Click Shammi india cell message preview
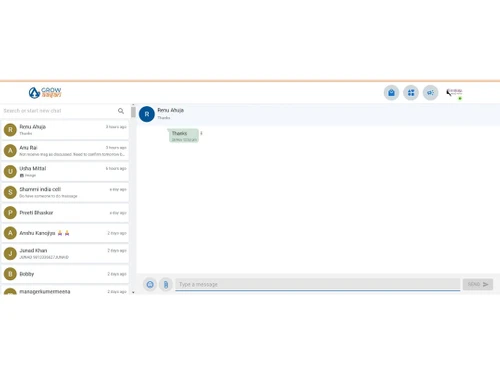Screen dimensions: 500x375 (48, 196)
